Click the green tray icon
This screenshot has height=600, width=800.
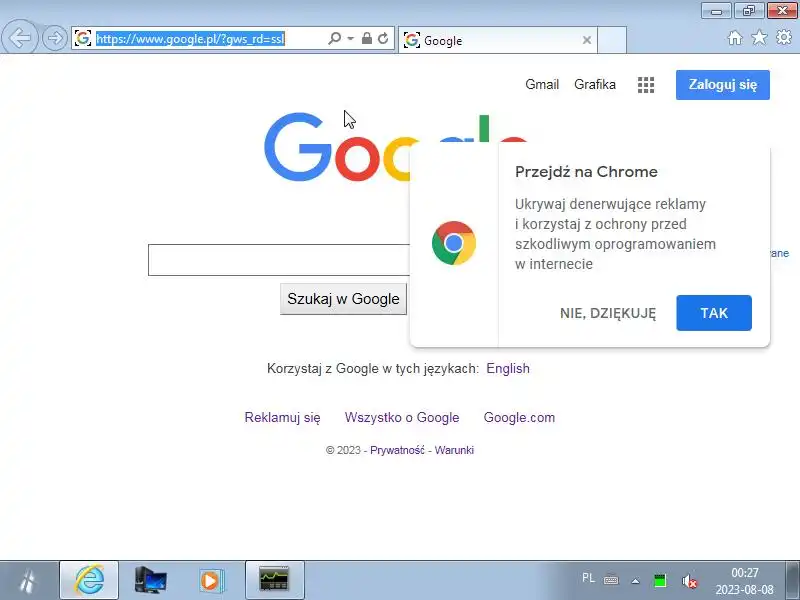pos(660,581)
